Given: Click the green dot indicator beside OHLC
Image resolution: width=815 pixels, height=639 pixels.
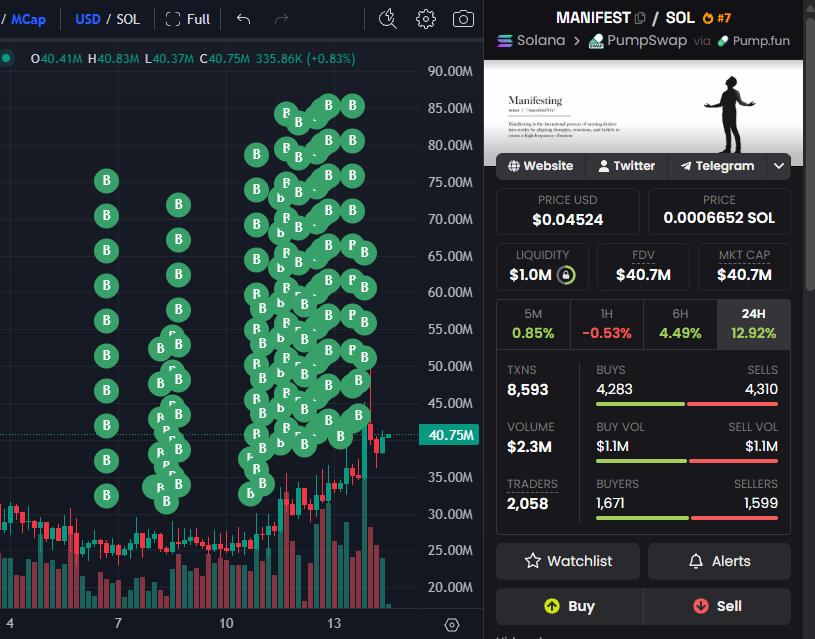Looking at the screenshot, I should click(x=6, y=58).
